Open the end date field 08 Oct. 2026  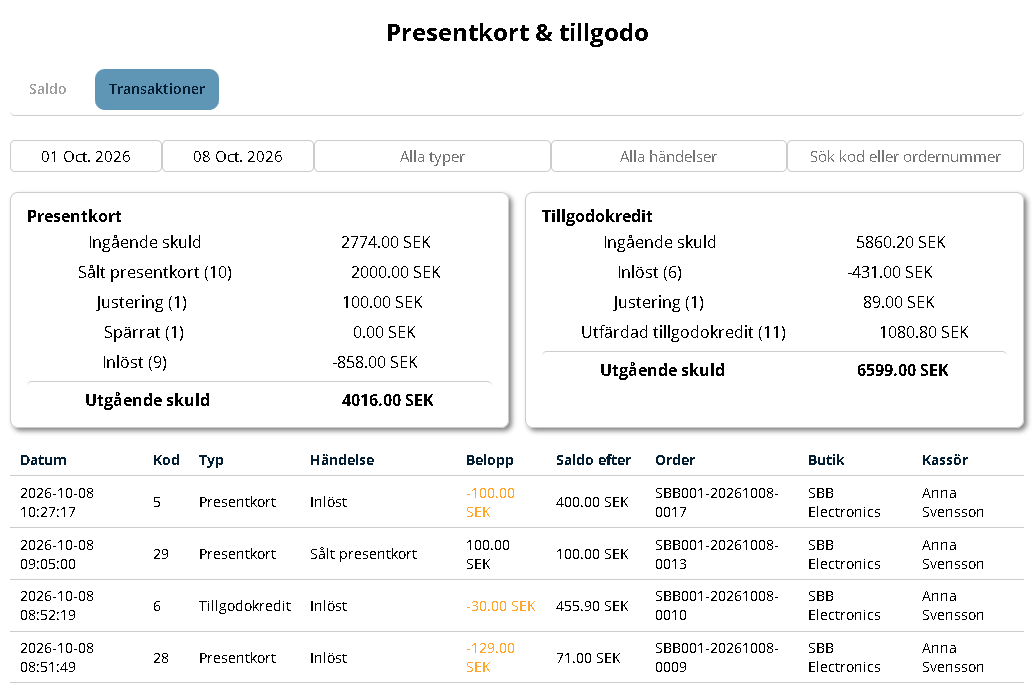(237, 156)
